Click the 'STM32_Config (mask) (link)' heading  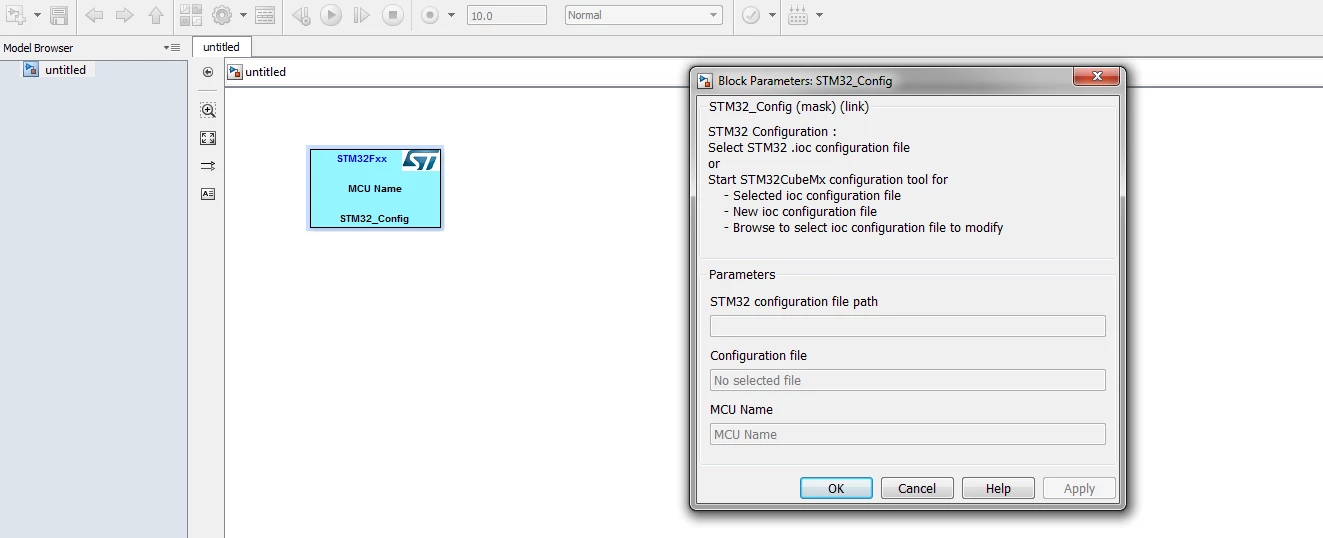789,106
